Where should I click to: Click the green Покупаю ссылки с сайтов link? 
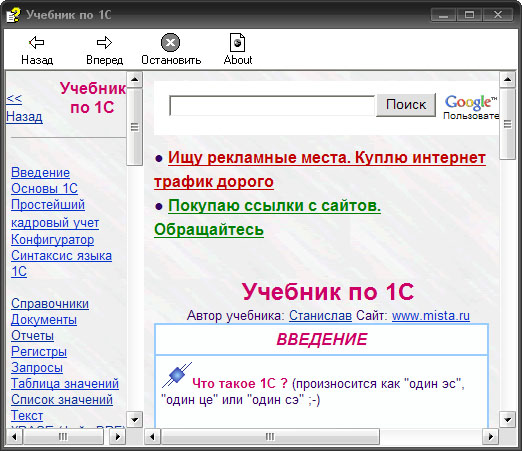267,218
